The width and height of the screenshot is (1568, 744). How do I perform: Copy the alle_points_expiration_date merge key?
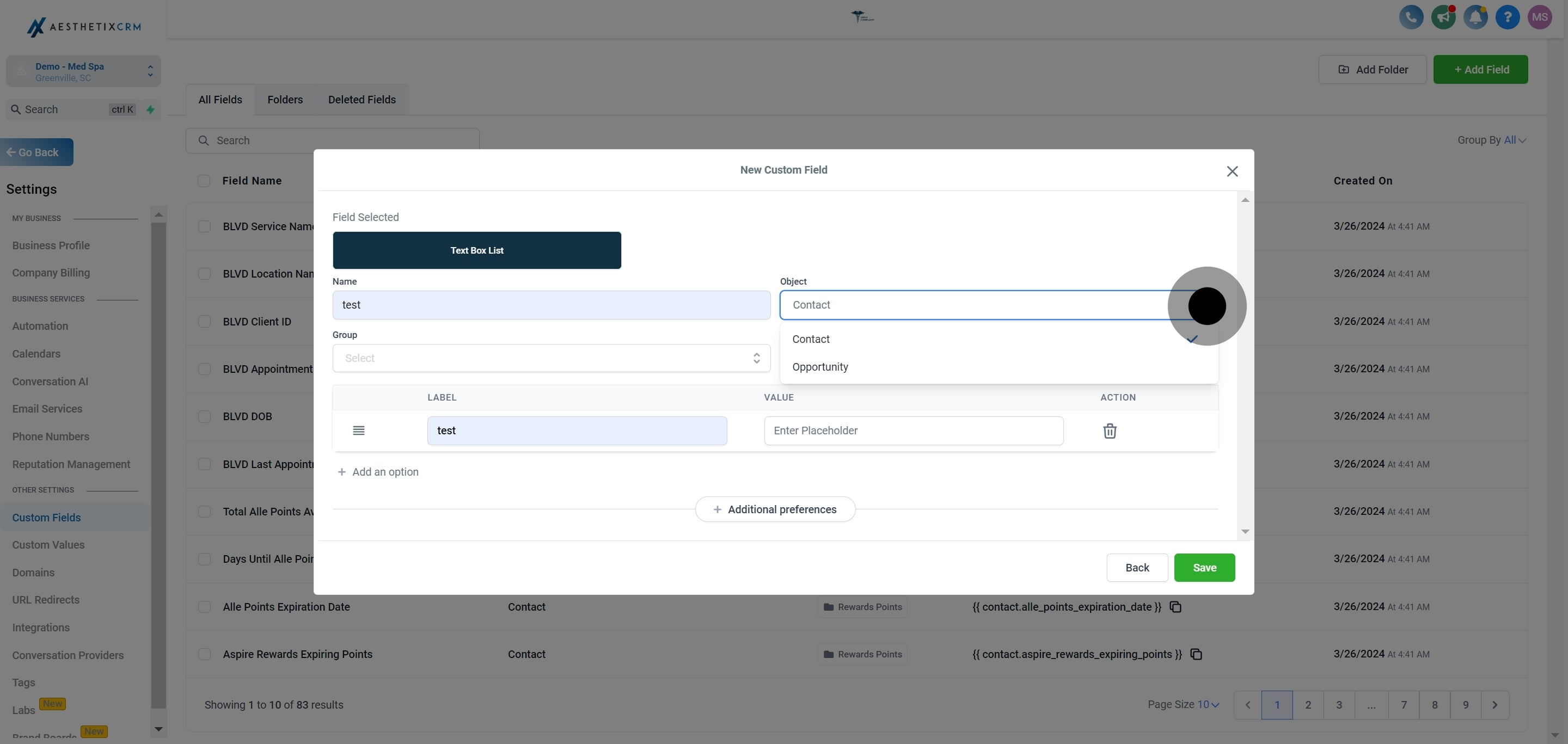1175,607
